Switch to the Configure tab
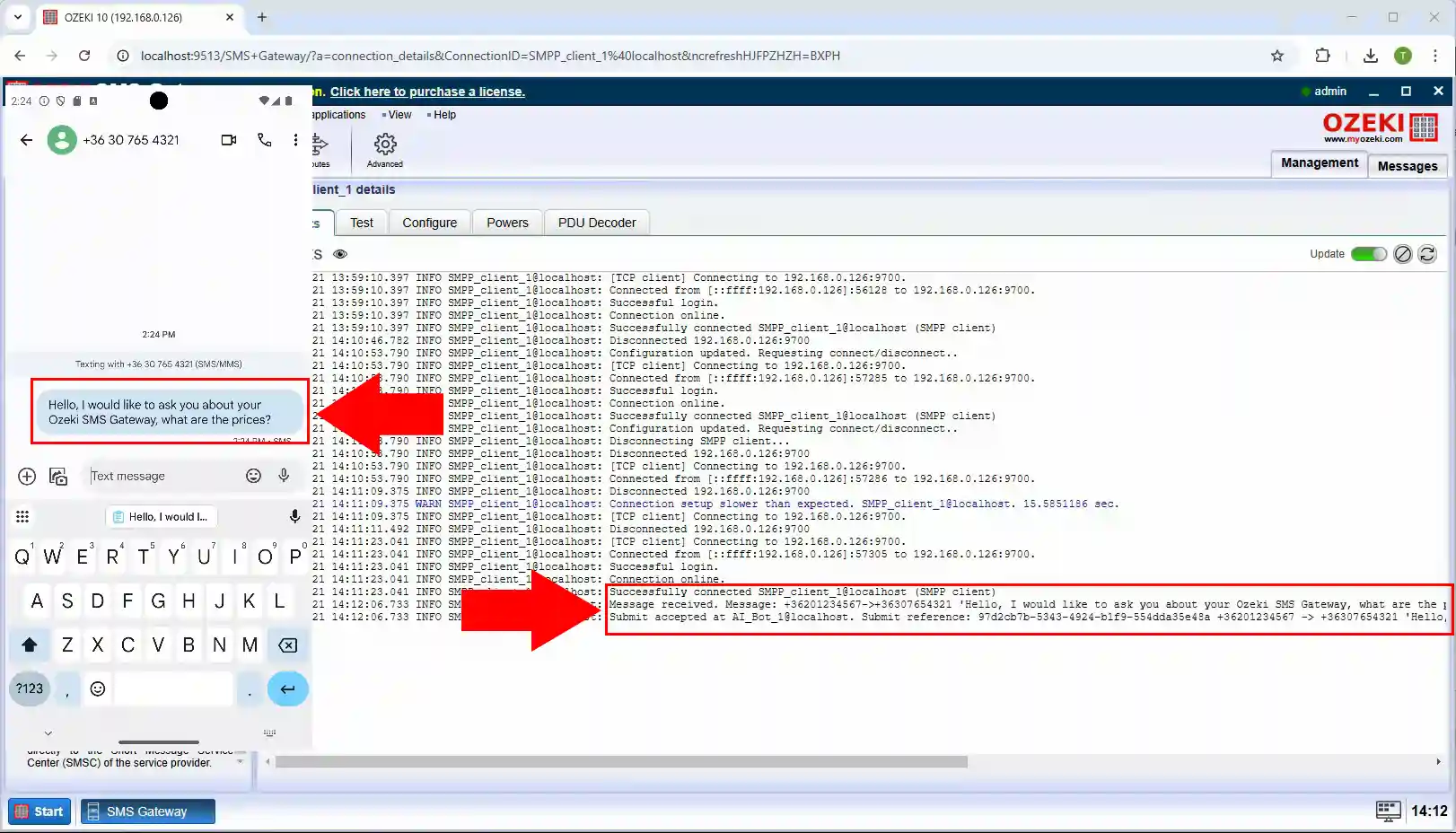1456x833 pixels. coord(429,223)
